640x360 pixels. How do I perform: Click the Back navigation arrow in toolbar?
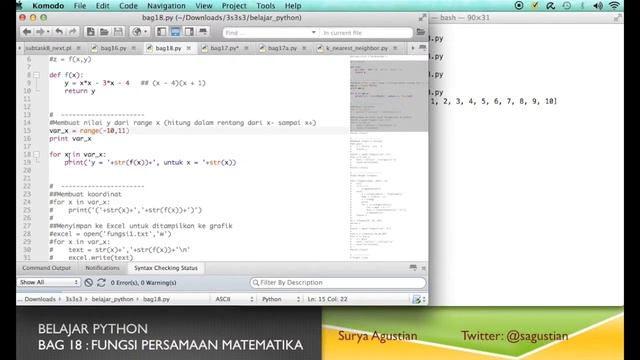pos(27,32)
